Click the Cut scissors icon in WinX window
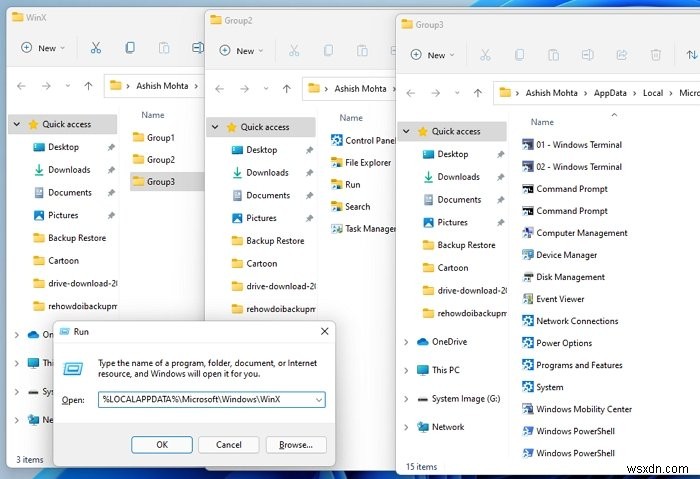700x479 pixels. coord(96,48)
